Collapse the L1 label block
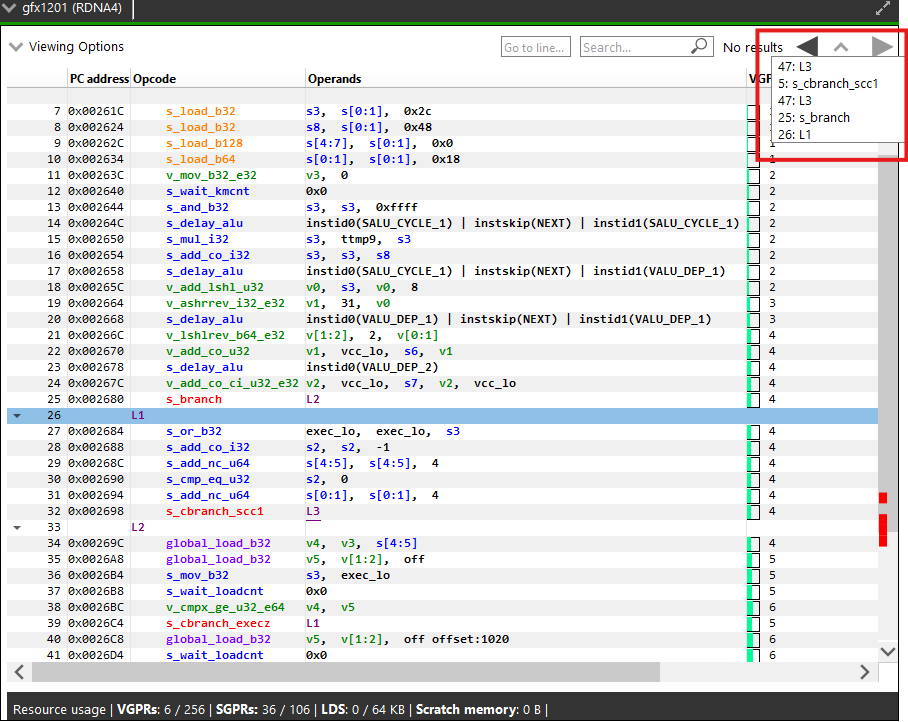Viewport: 908px width, 722px height. click(17, 415)
